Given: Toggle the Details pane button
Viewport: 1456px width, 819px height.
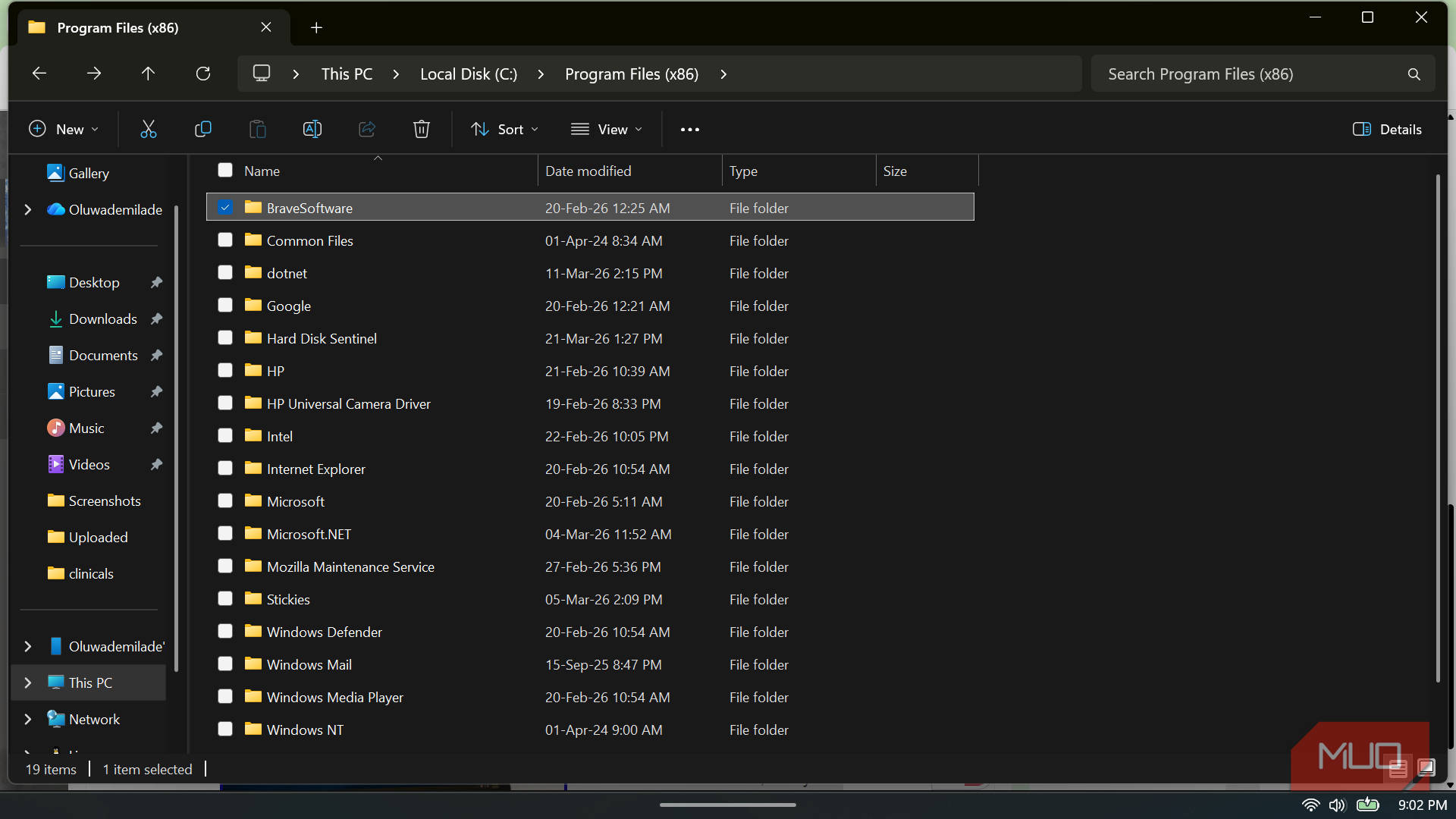Looking at the screenshot, I should tap(1388, 130).
